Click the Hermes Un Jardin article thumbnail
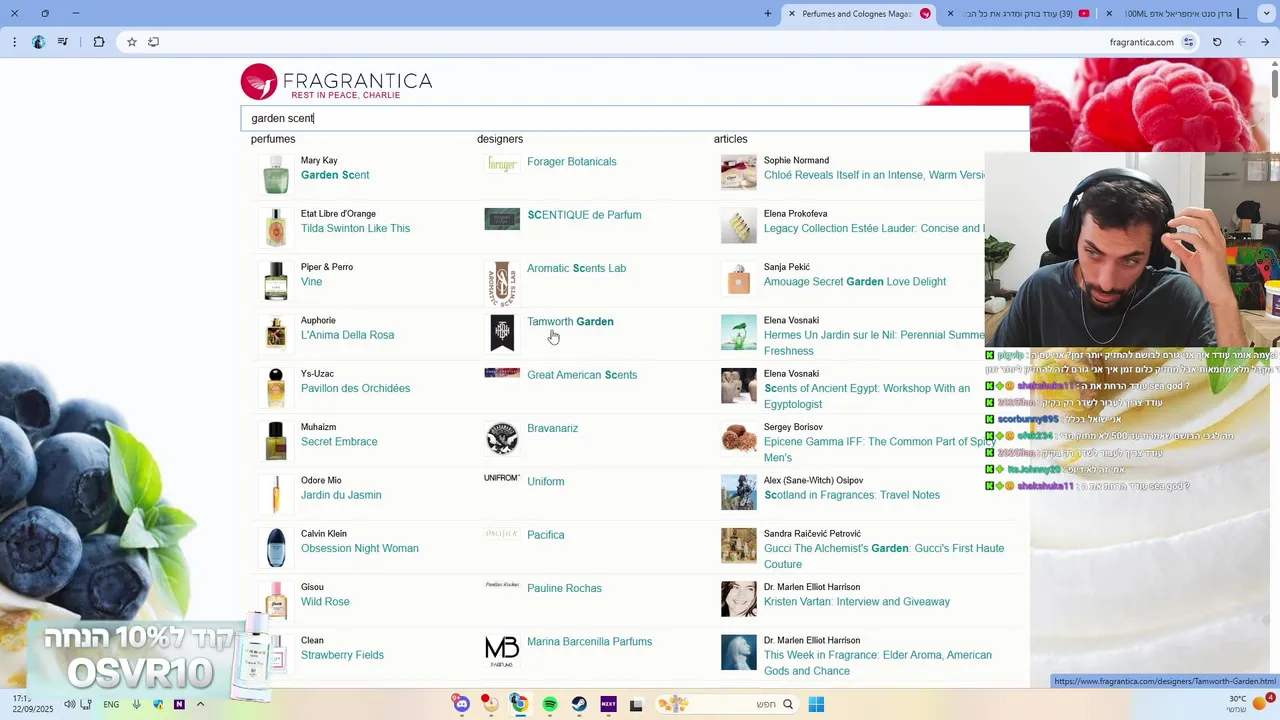 (x=739, y=333)
